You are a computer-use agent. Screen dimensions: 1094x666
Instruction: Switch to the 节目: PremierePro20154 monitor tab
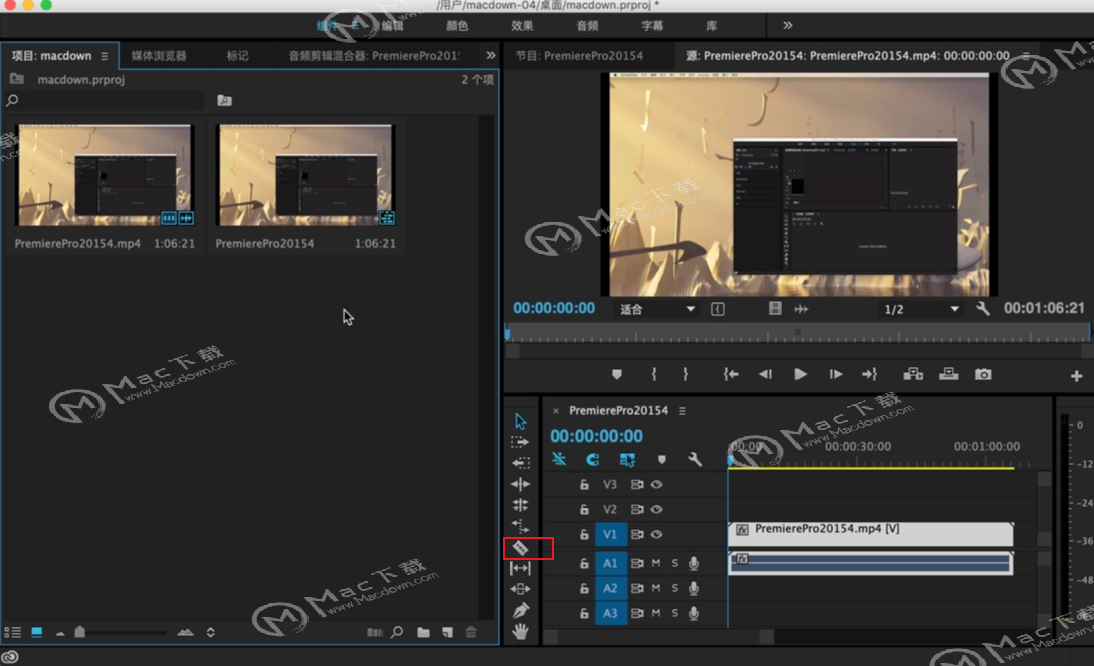pos(579,55)
